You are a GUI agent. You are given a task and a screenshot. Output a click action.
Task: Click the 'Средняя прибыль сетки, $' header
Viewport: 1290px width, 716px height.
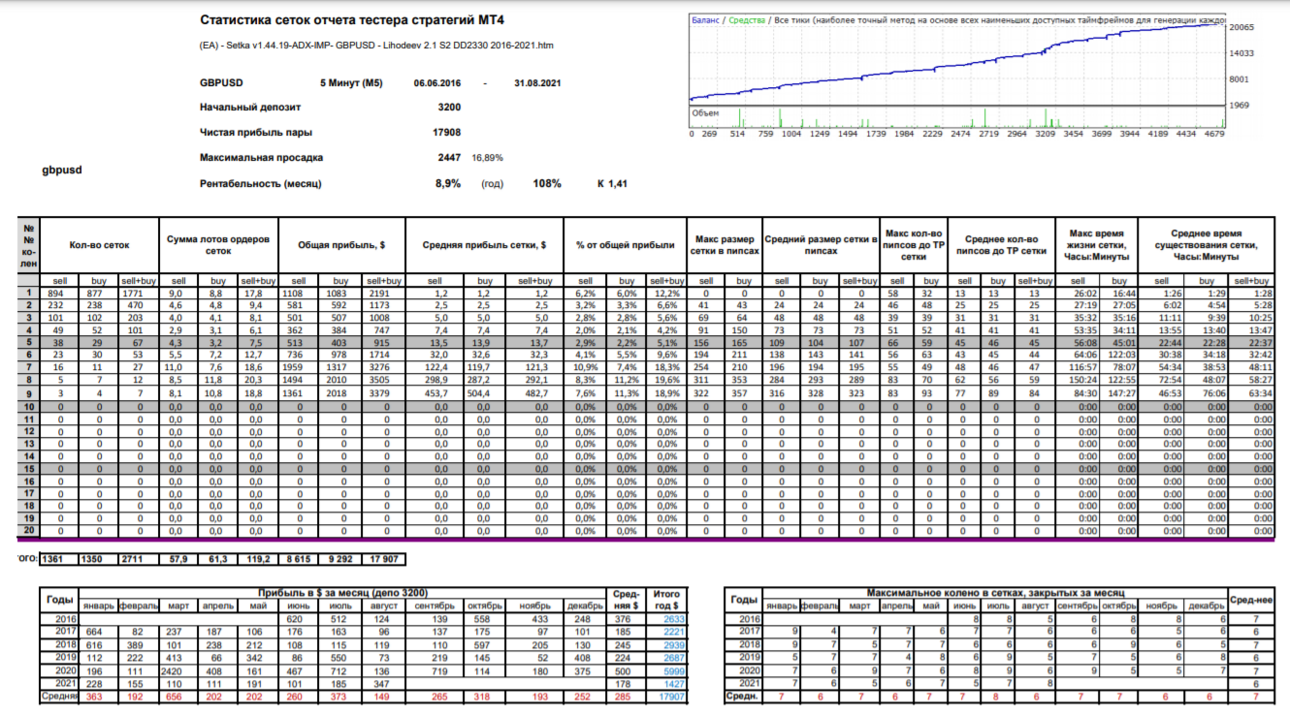tap(483, 245)
